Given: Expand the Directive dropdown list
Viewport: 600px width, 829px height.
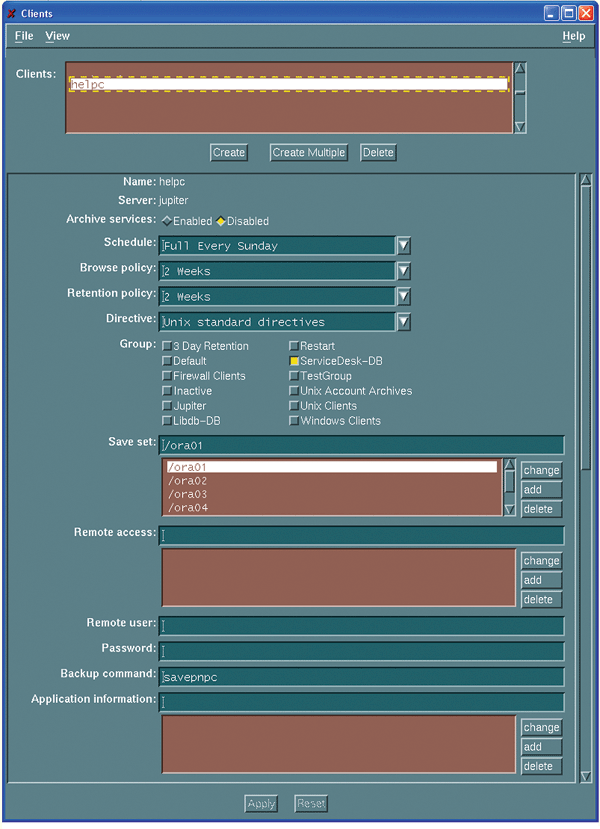Looking at the screenshot, I should (403, 322).
